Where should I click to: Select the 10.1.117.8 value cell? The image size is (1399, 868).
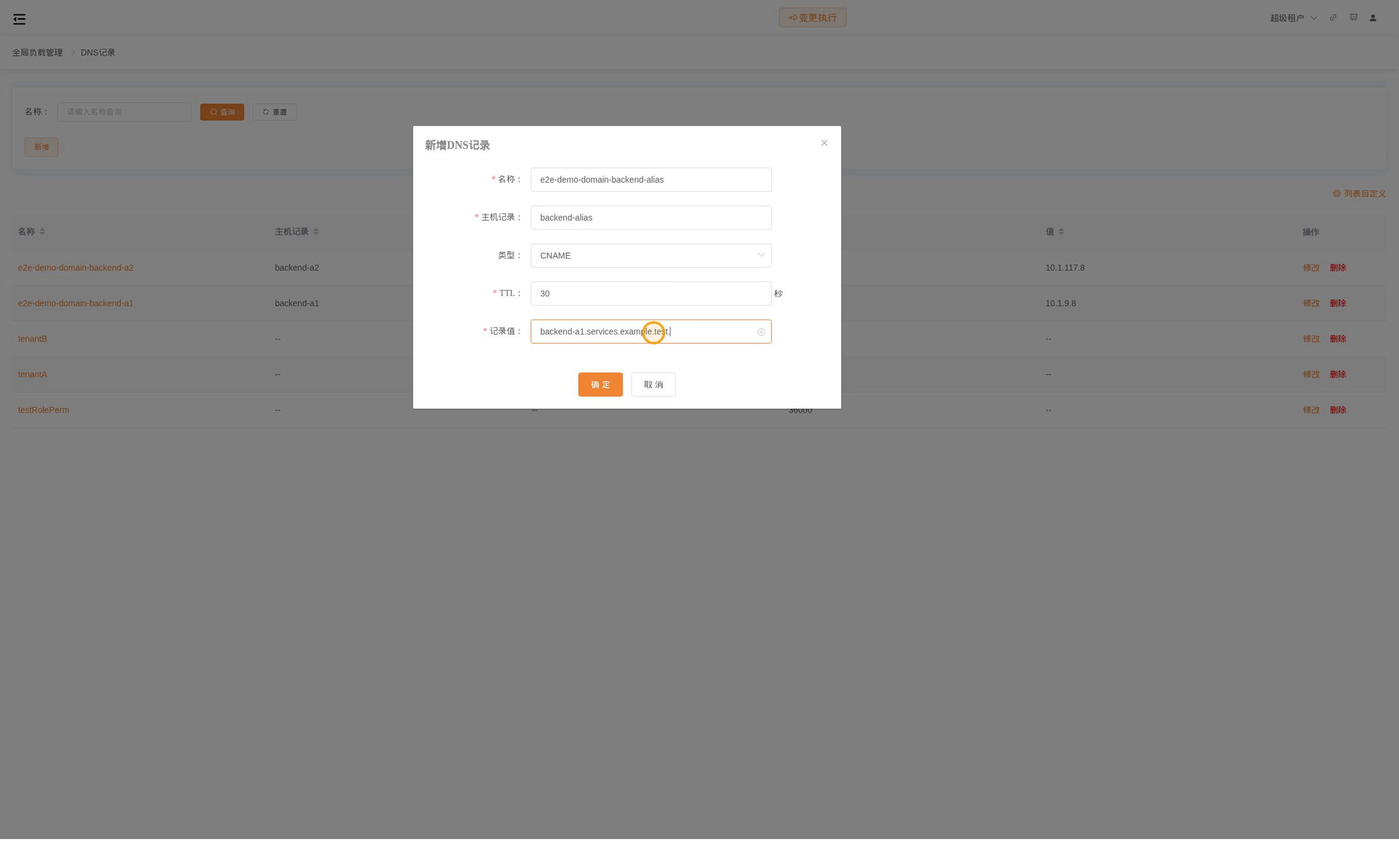[1065, 268]
